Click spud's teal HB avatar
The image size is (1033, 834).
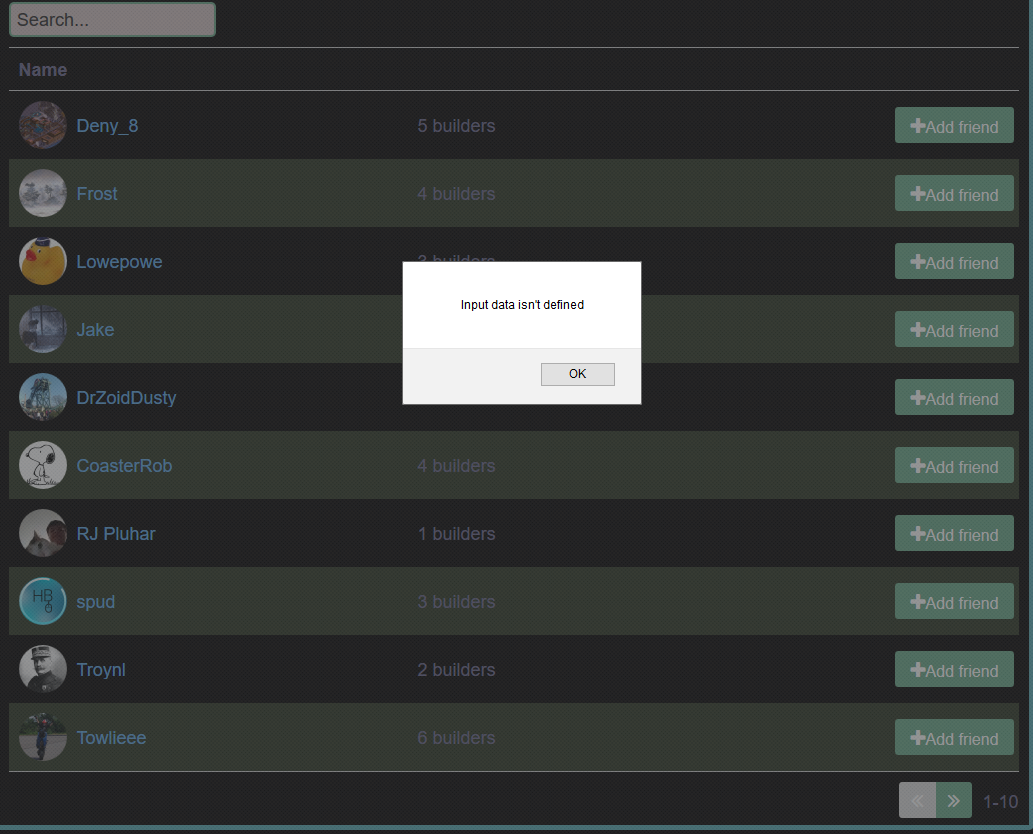43,601
